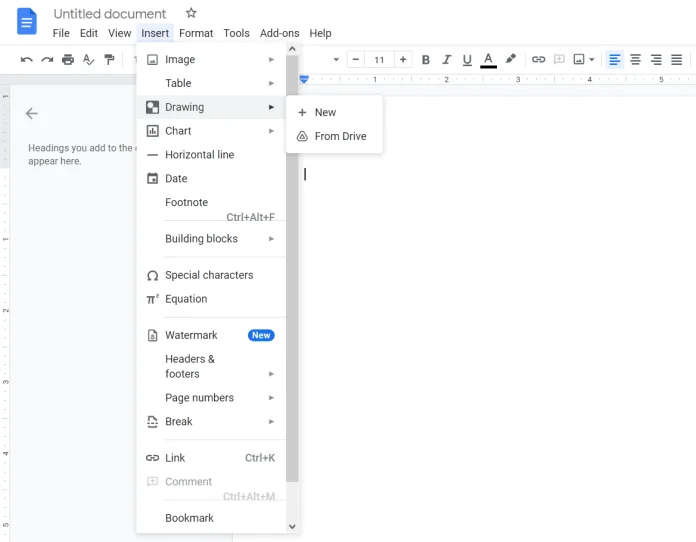Expand the Page numbers submenu

211,398
